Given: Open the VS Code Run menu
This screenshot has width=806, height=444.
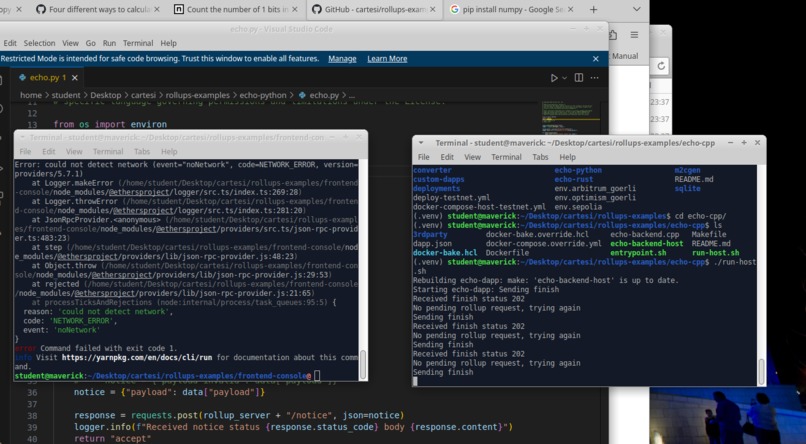Looking at the screenshot, I should point(109,43).
